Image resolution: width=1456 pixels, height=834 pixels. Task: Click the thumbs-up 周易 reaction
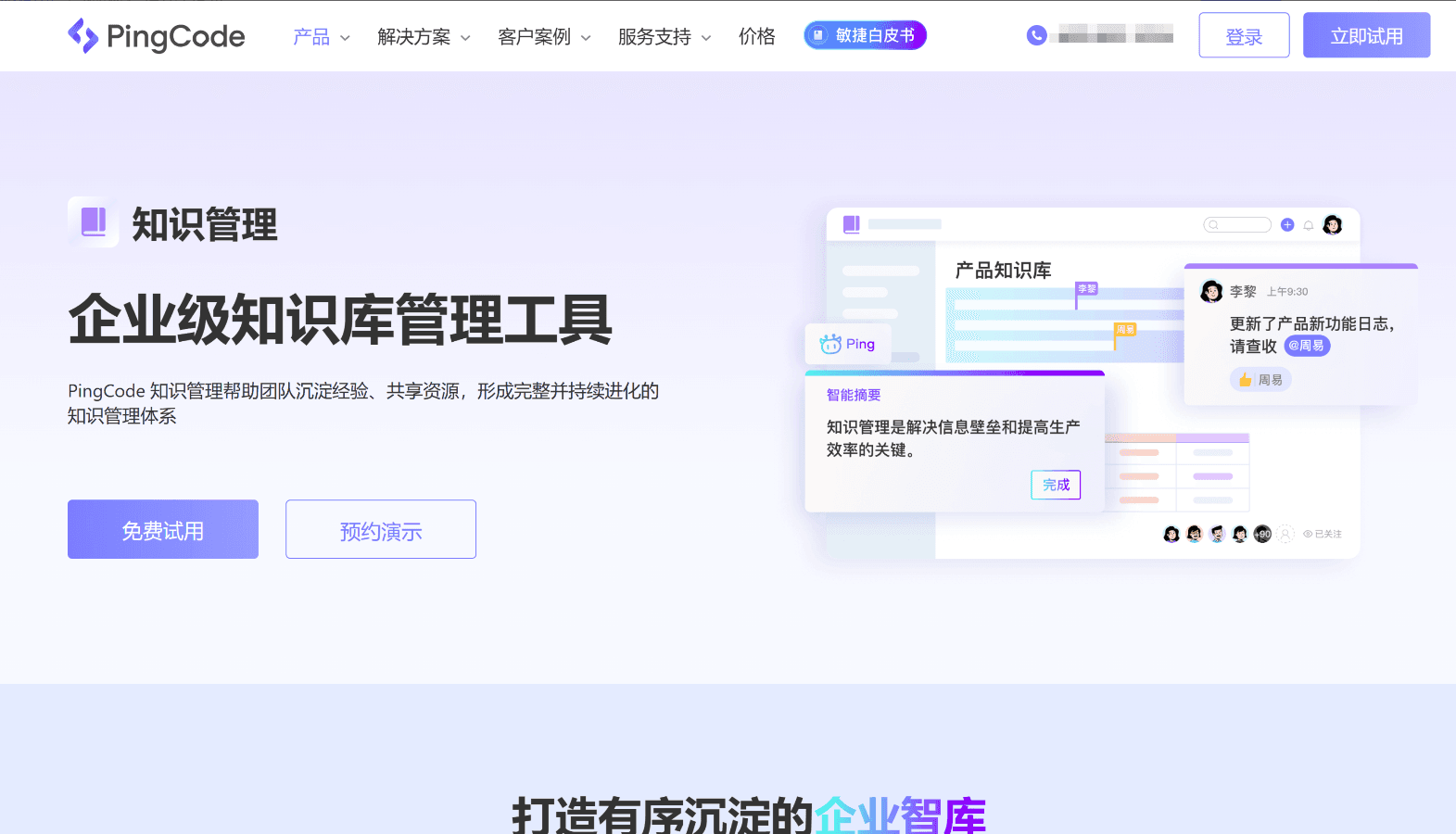click(1260, 380)
